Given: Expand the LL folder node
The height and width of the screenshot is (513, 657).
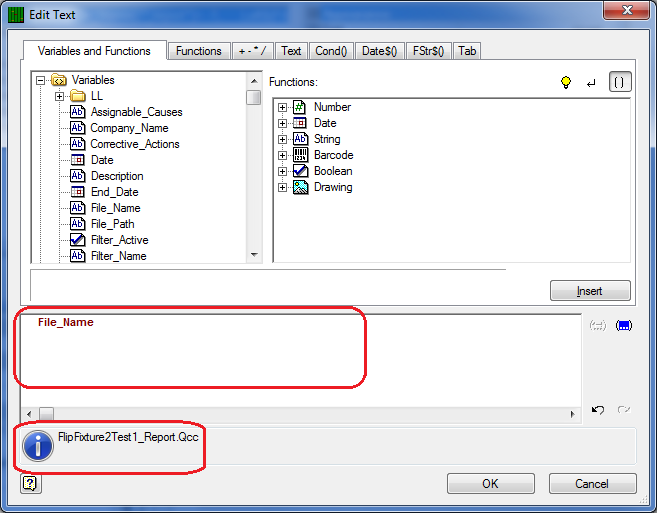Looking at the screenshot, I should (x=59, y=96).
